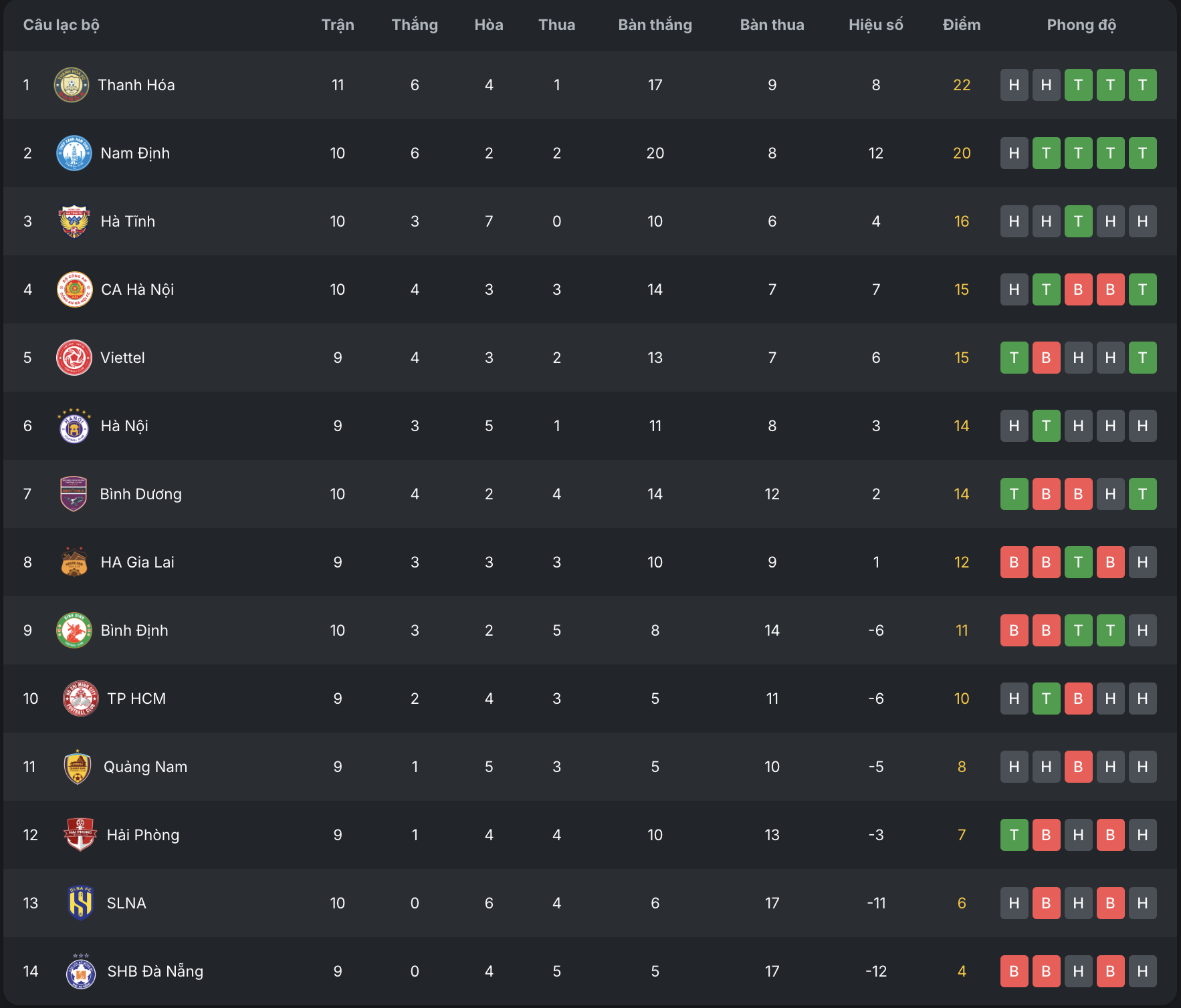Select the Phong độ column header
The height and width of the screenshot is (1008, 1181).
(1081, 25)
